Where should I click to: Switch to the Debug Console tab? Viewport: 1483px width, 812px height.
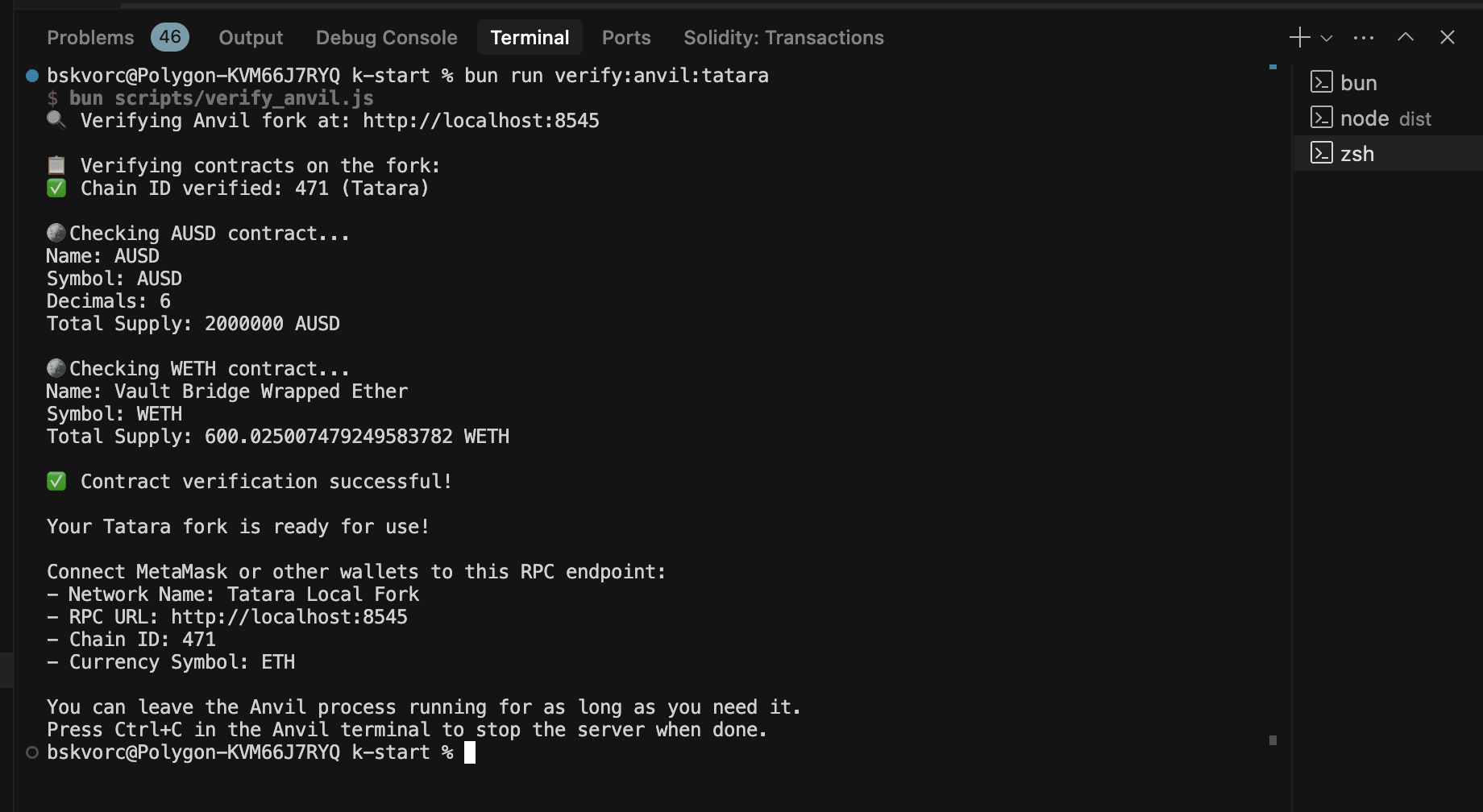386,38
